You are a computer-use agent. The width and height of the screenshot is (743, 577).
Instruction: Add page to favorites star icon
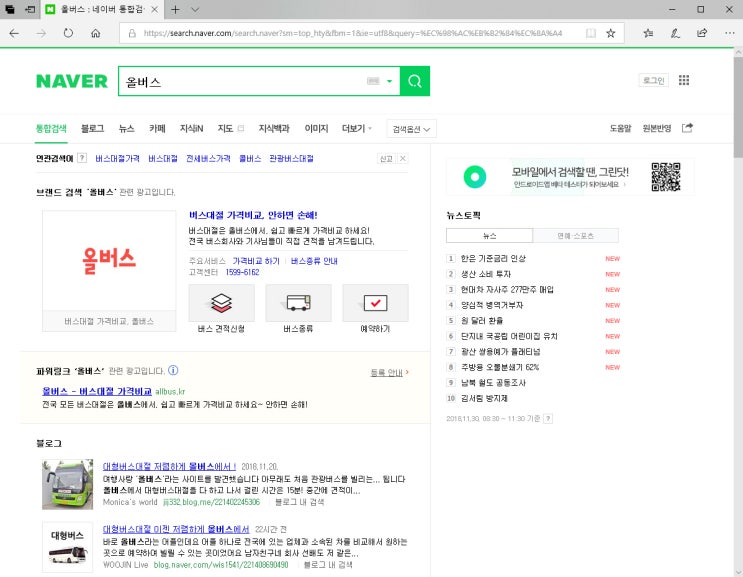611,33
